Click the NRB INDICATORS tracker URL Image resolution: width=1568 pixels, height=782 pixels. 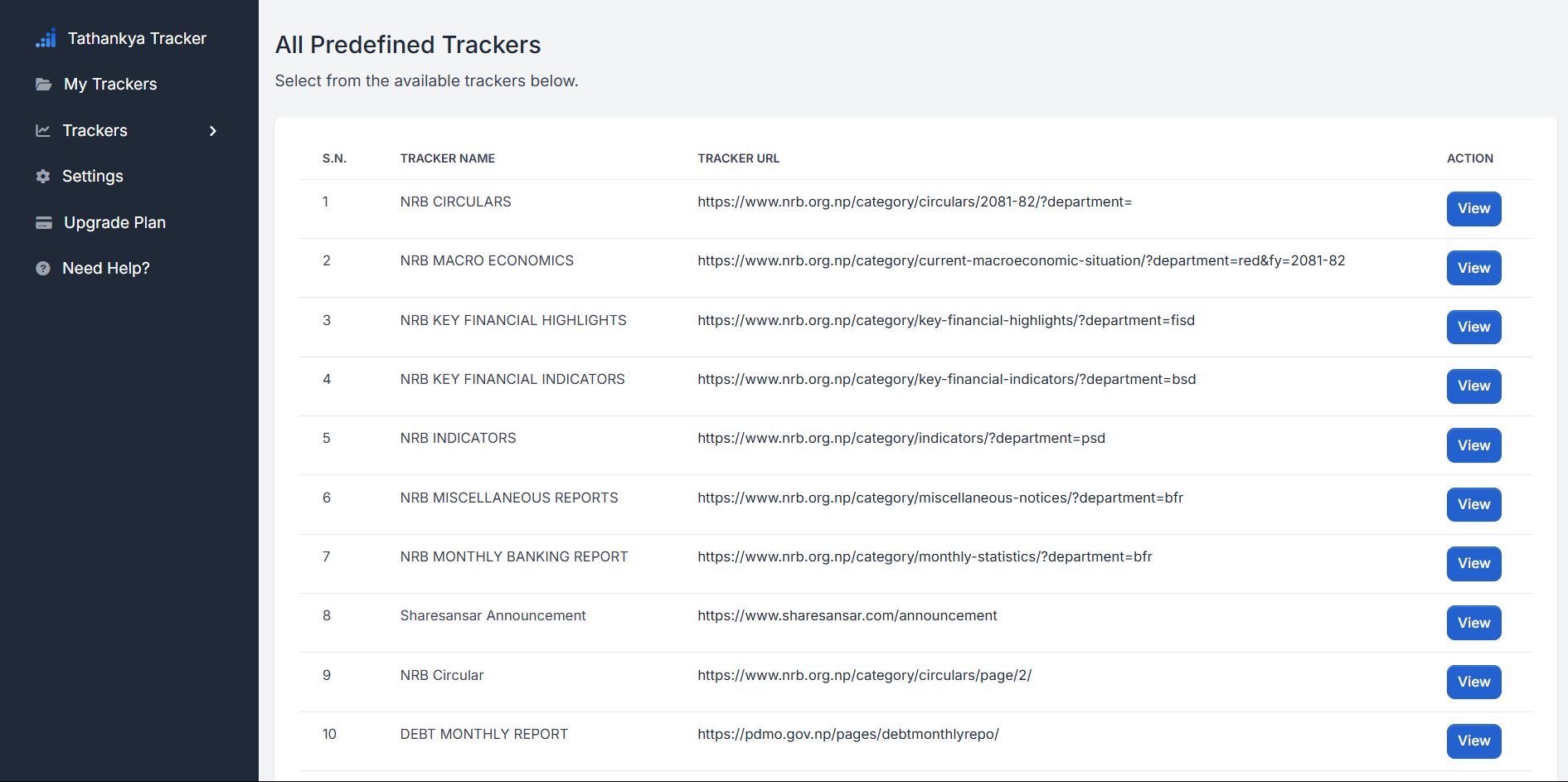pos(901,438)
